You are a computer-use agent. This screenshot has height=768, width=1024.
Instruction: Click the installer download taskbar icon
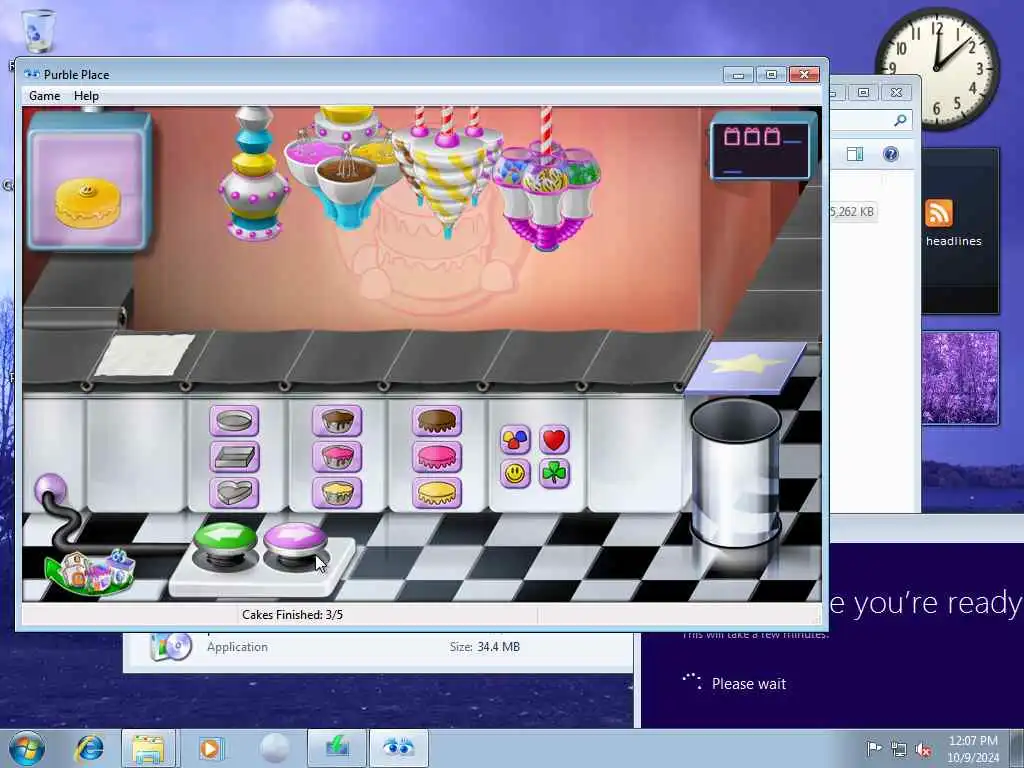click(x=337, y=748)
